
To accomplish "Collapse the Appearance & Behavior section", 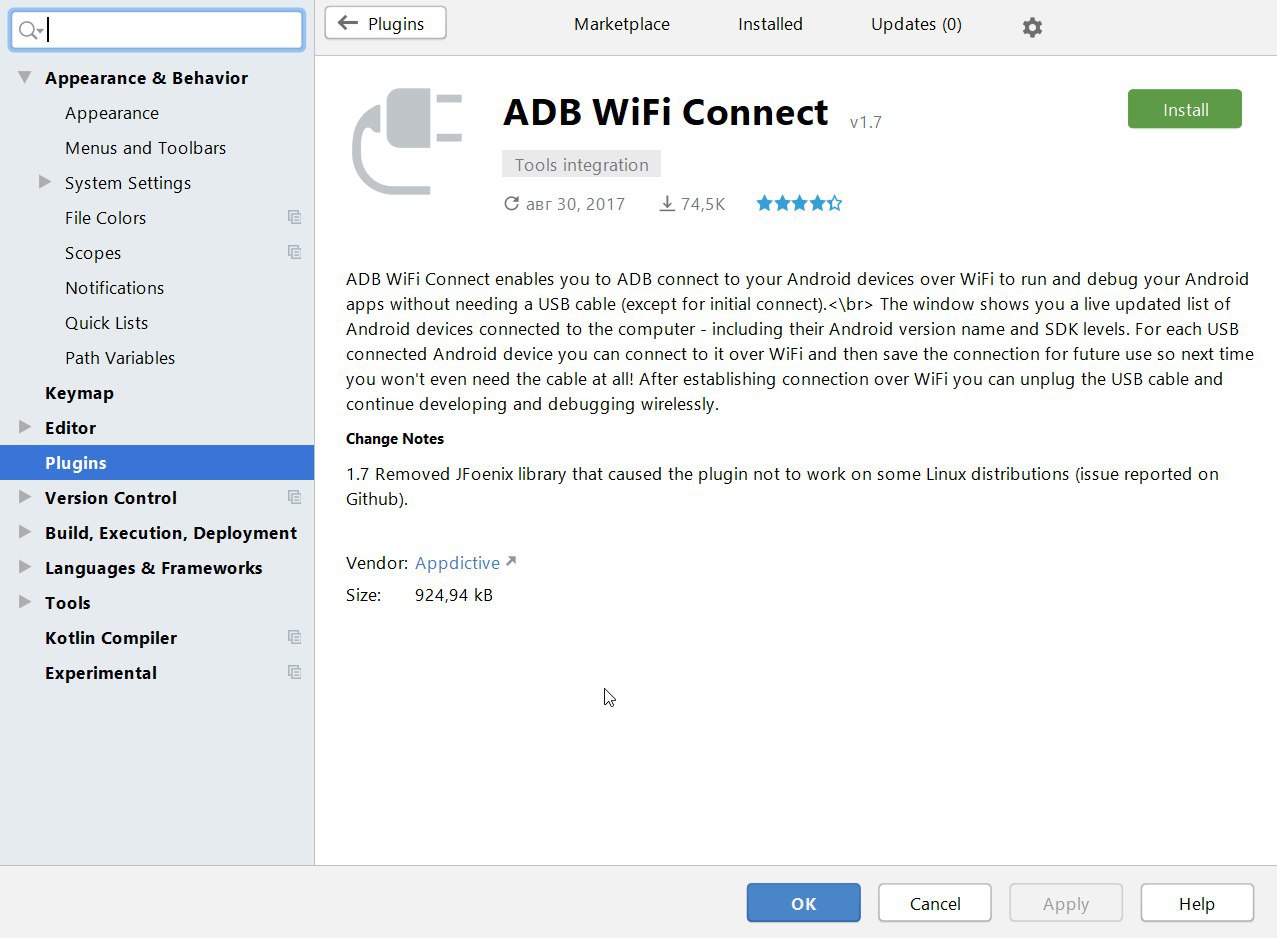I will tap(25, 77).
